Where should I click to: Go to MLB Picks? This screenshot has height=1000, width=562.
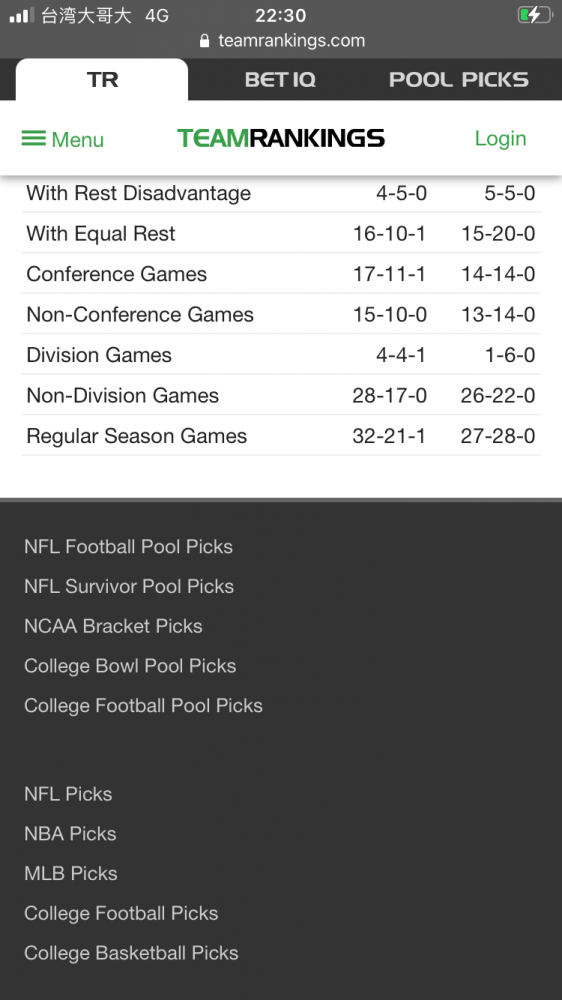coord(71,873)
